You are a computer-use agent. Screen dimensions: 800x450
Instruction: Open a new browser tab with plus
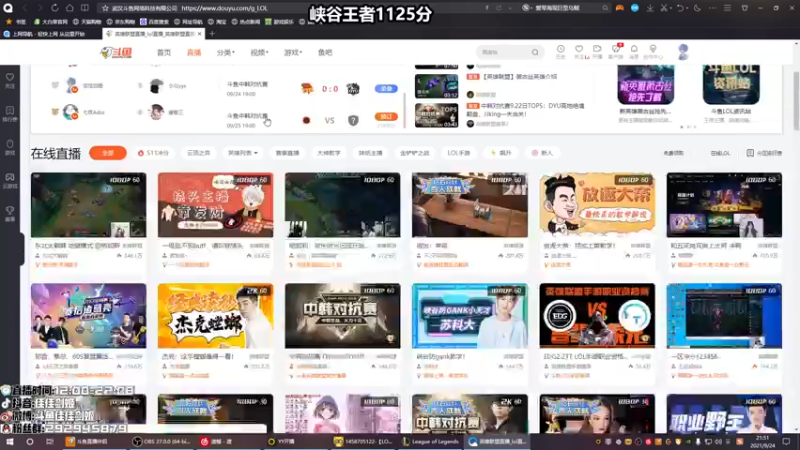(212, 34)
